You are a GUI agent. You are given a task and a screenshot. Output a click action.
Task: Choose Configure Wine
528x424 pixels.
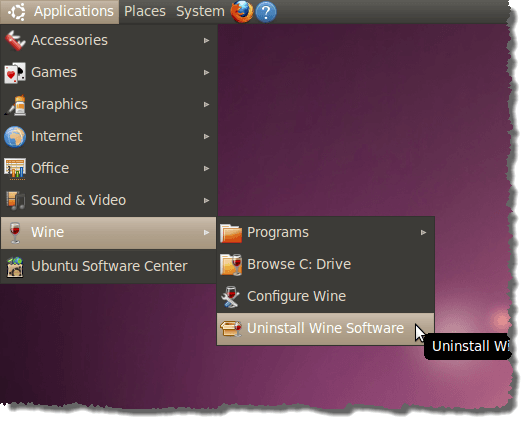(x=325, y=296)
